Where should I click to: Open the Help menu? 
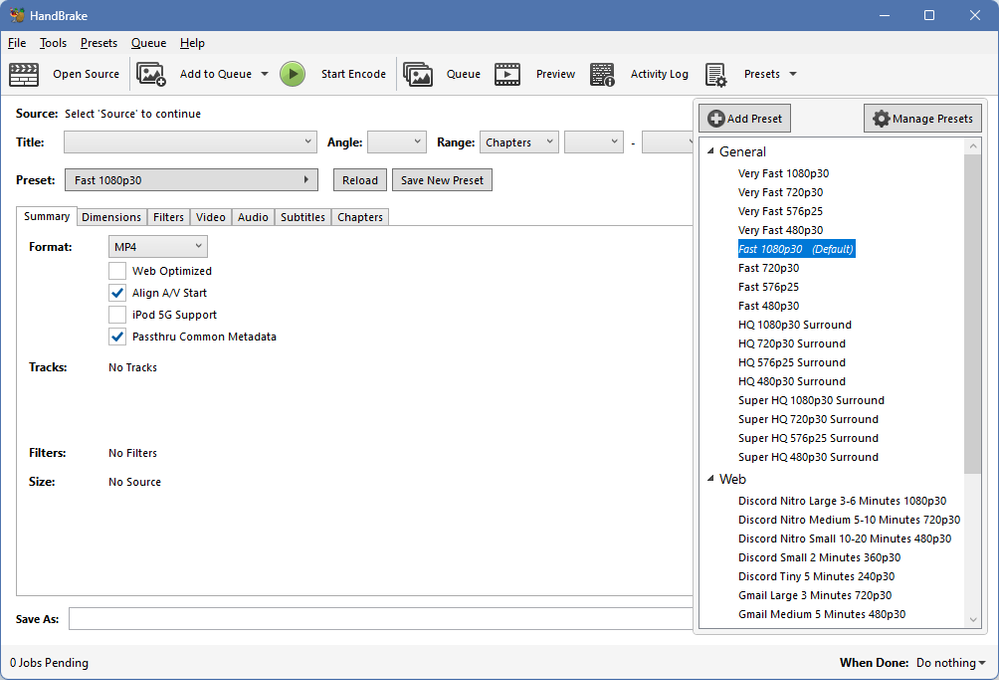coord(192,43)
